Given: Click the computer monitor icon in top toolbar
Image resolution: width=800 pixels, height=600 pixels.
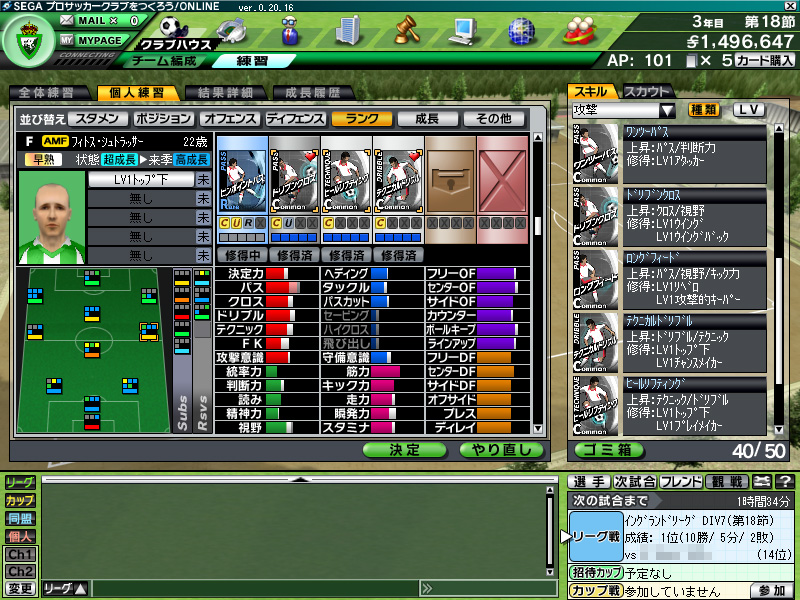Looking at the screenshot, I should (x=461, y=30).
